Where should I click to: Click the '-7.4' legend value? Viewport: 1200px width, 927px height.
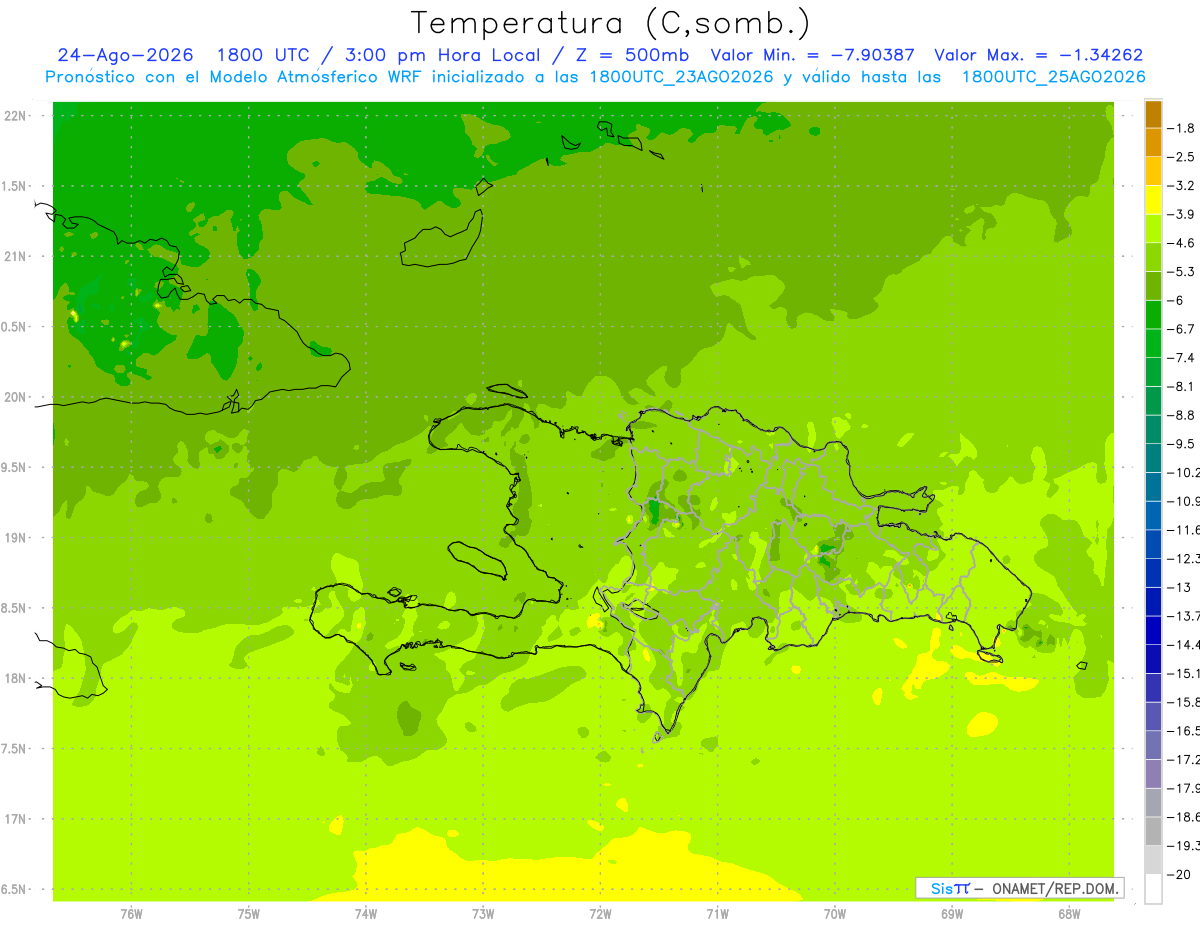(1182, 358)
